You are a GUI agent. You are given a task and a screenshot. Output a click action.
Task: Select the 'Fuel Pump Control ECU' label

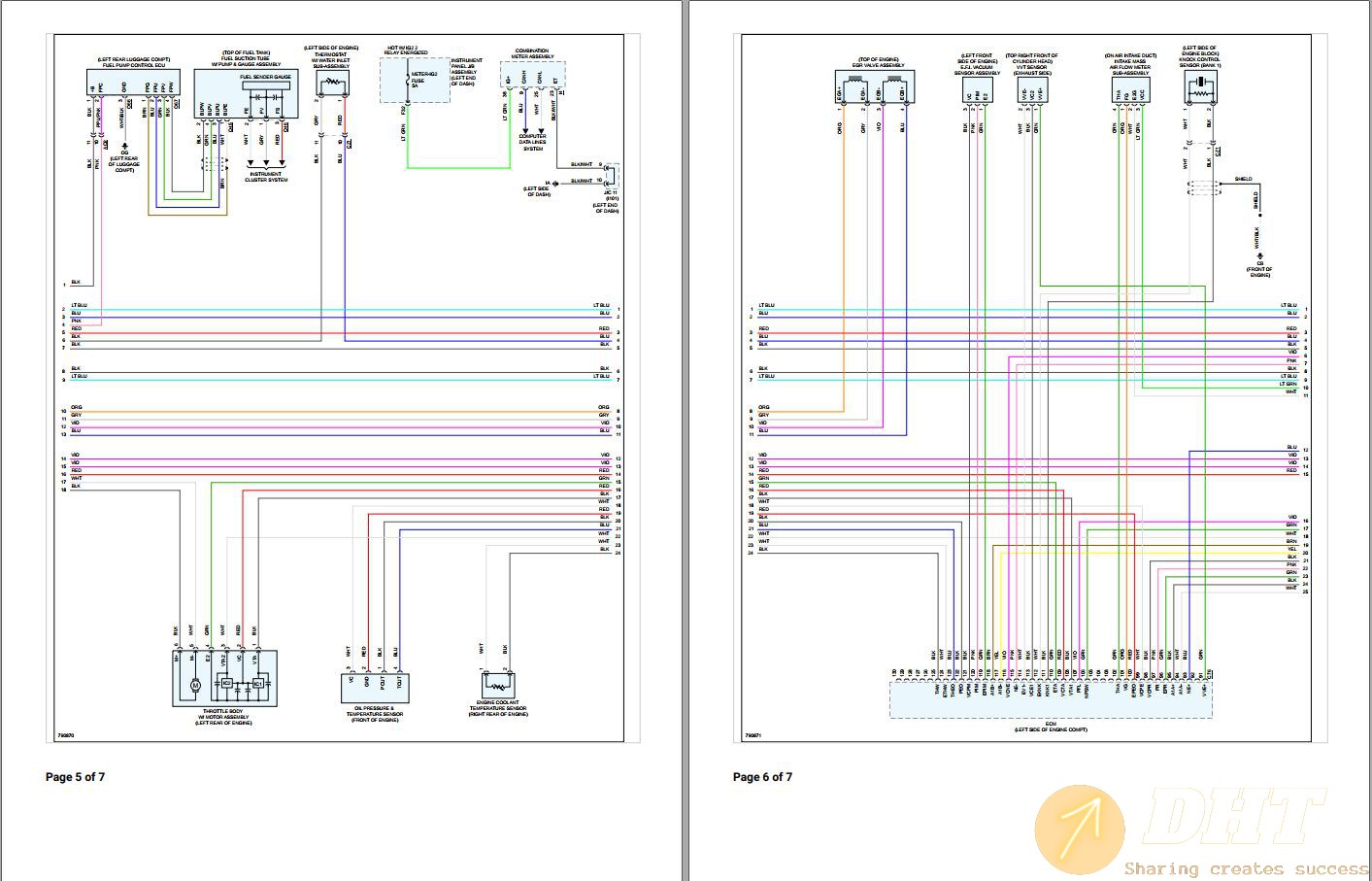click(x=134, y=64)
